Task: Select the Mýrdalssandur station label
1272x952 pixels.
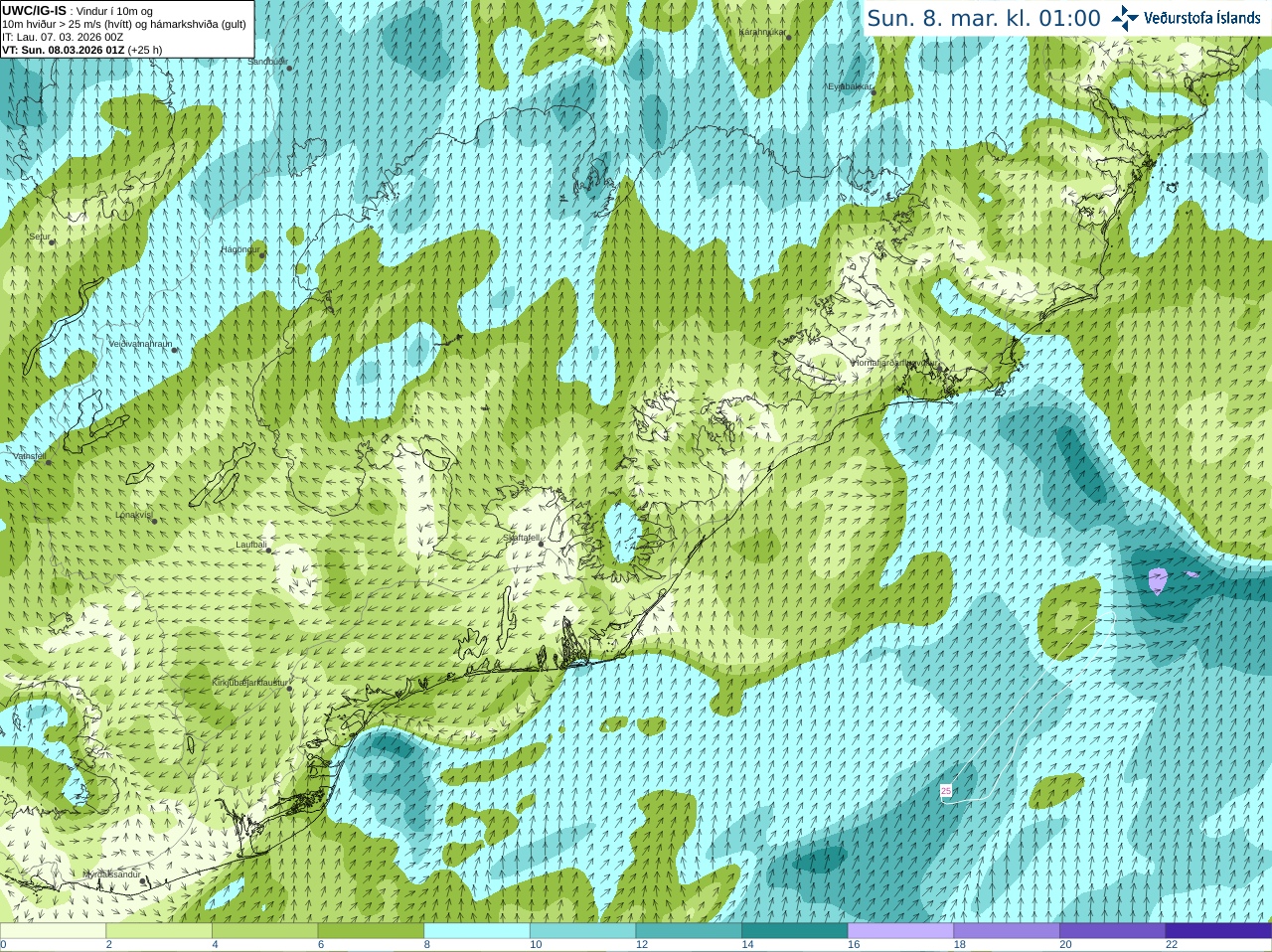Action: point(111,873)
